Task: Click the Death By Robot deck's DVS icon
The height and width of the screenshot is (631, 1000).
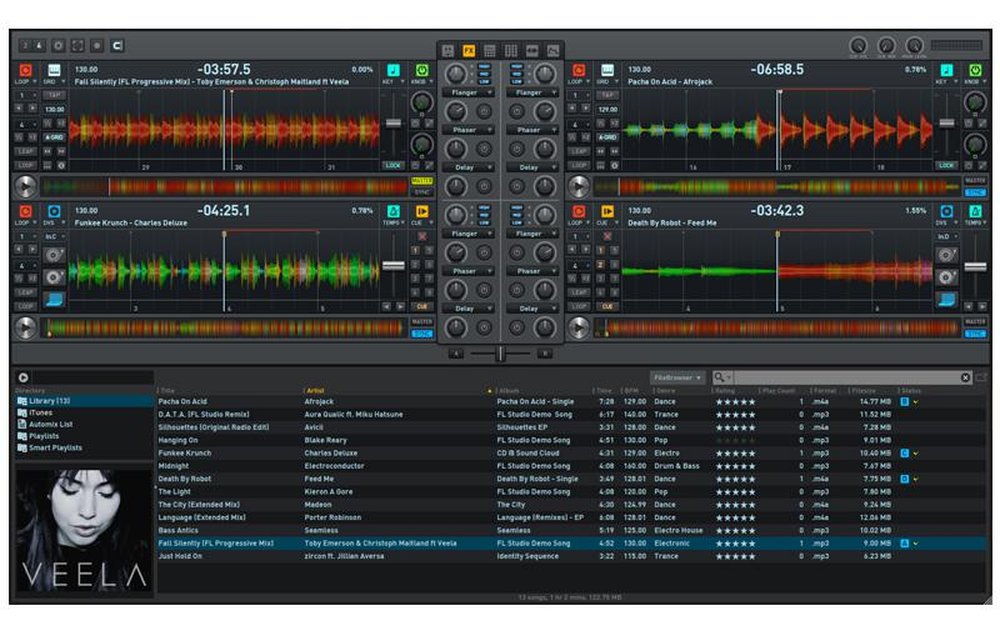Action: pyautogui.click(x=946, y=211)
